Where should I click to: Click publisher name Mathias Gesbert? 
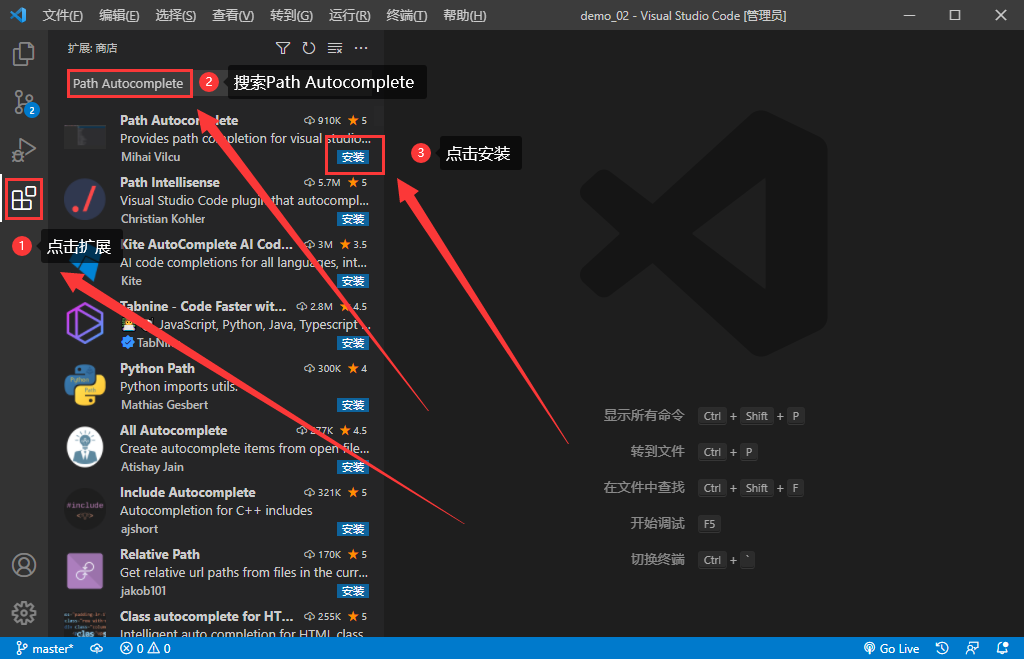point(165,405)
